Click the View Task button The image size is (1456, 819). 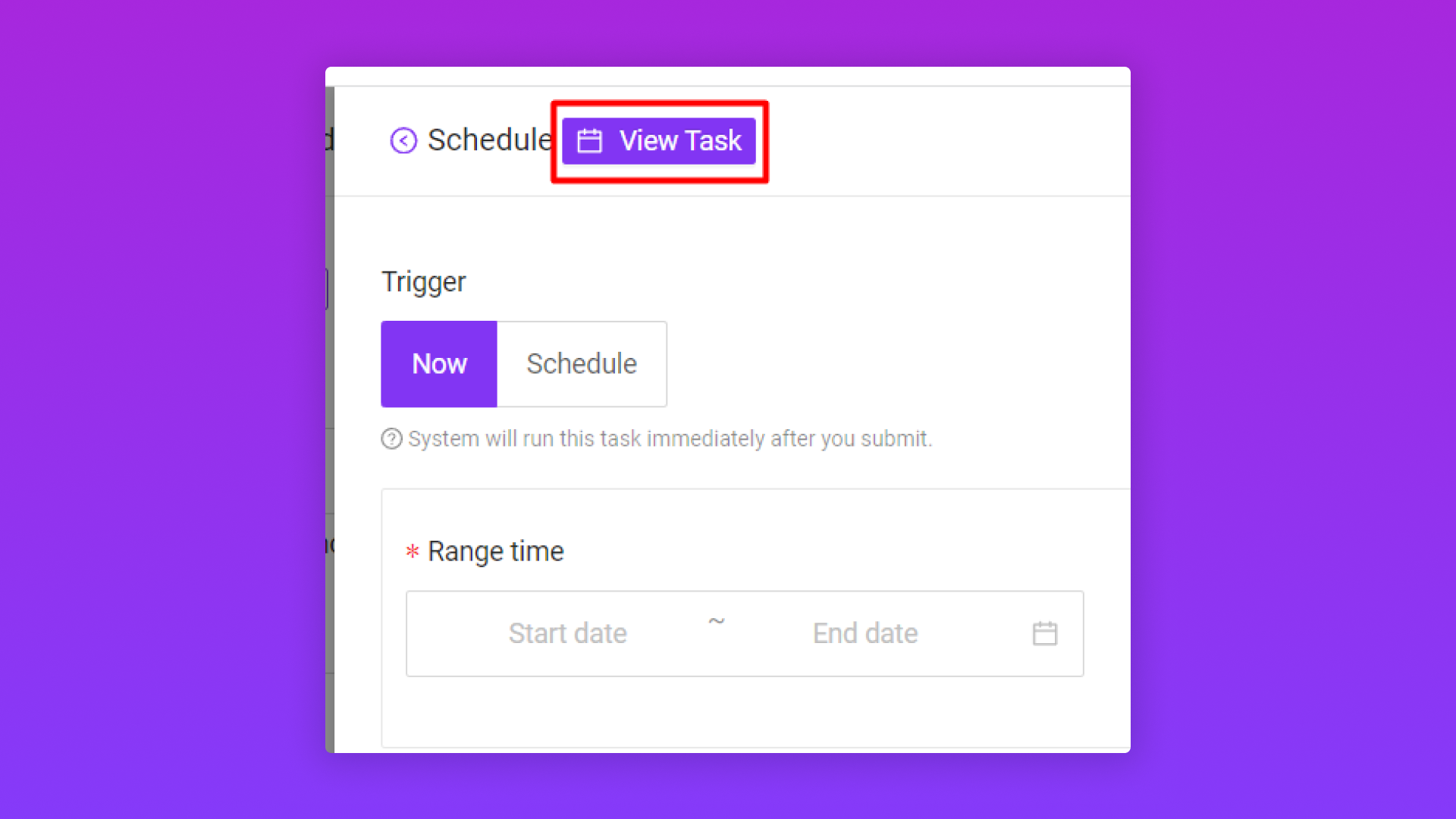pyautogui.click(x=658, y=141)
